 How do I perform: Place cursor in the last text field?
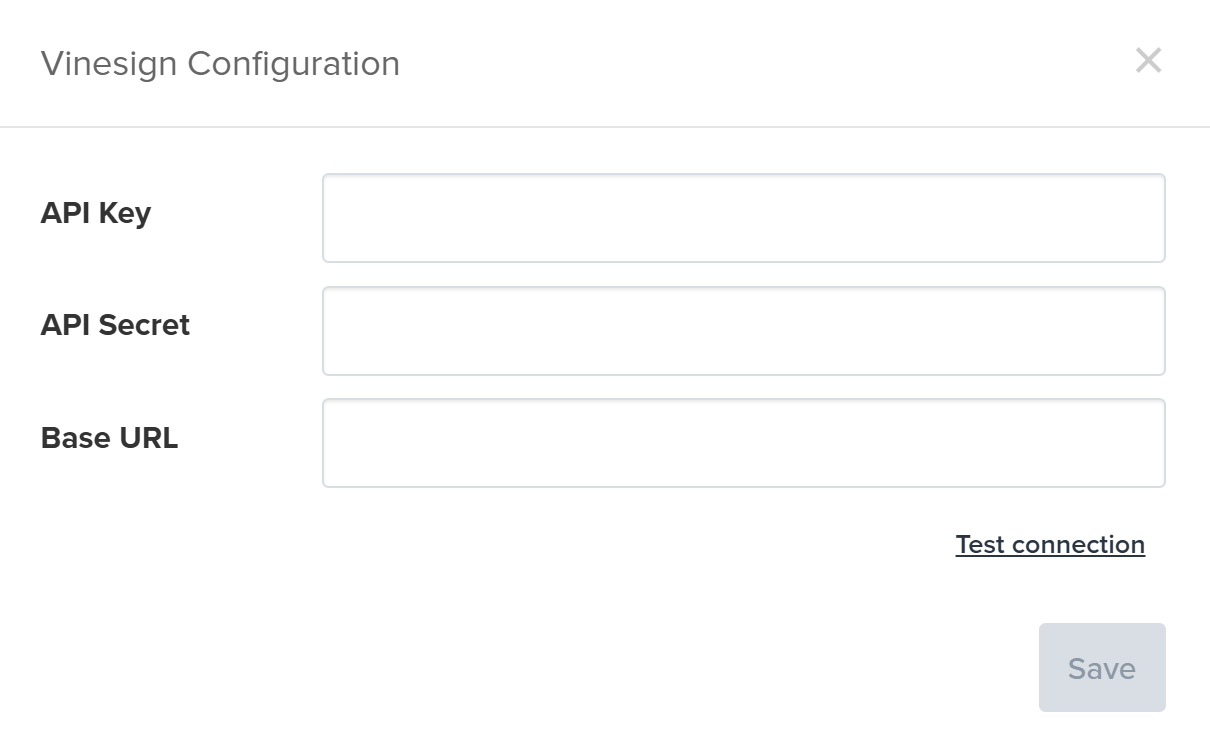coord(743,443)
